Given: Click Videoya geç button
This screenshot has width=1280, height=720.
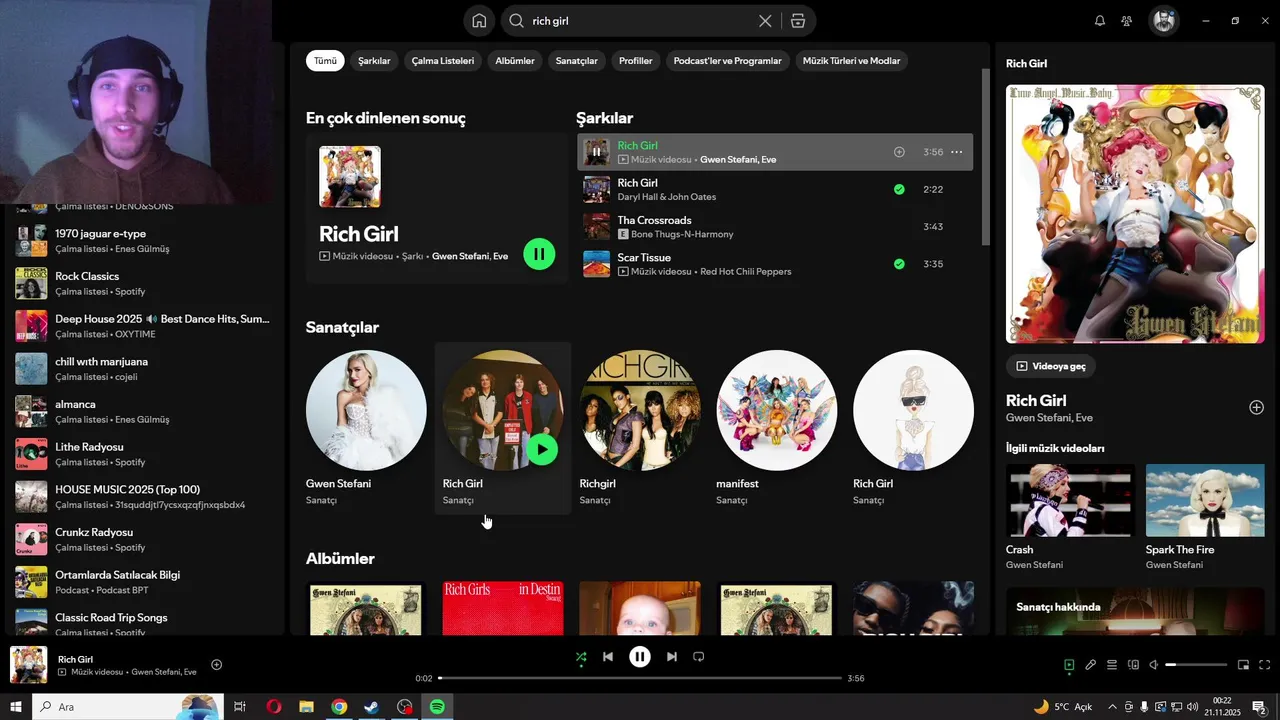Looking at the screenshot, I should [x=1051, y=366].
